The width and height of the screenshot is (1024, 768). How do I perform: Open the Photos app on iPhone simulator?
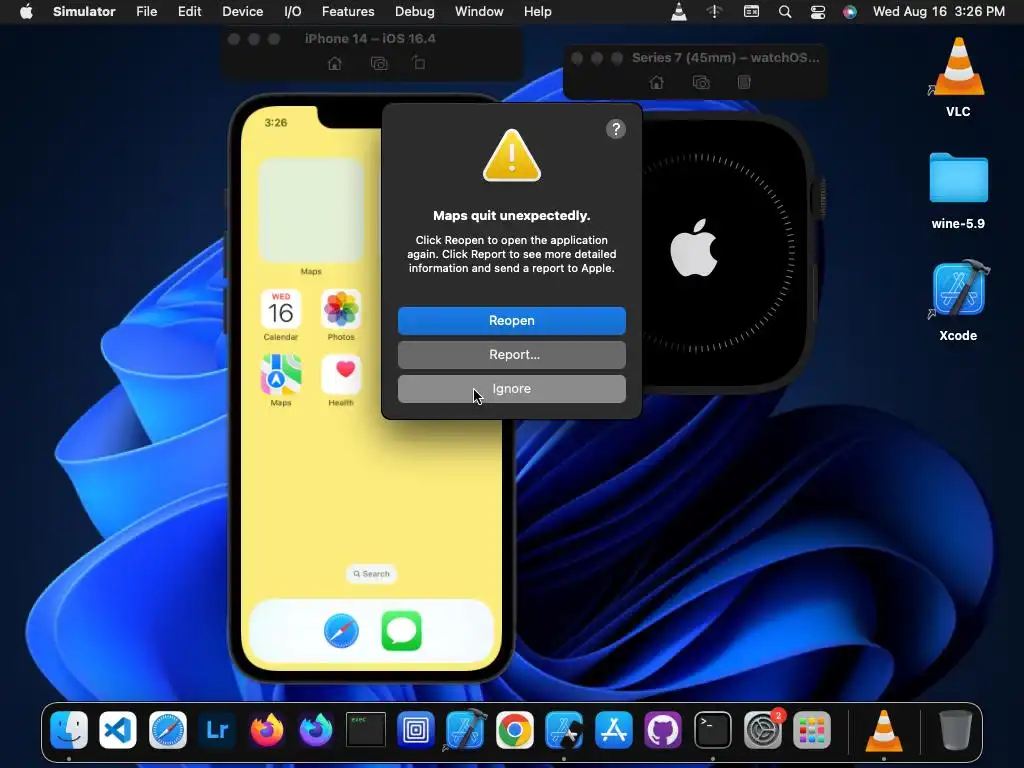pos(341,310)
